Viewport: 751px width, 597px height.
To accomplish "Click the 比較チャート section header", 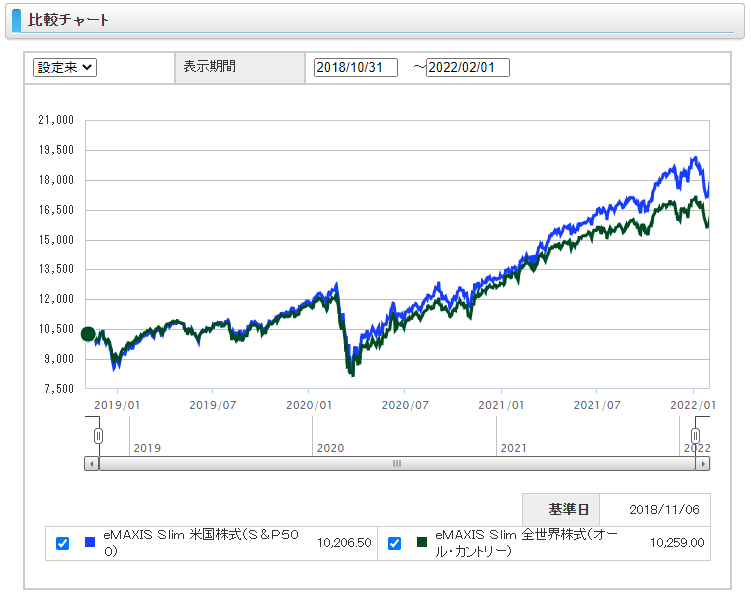I will (x=69, y=20).
